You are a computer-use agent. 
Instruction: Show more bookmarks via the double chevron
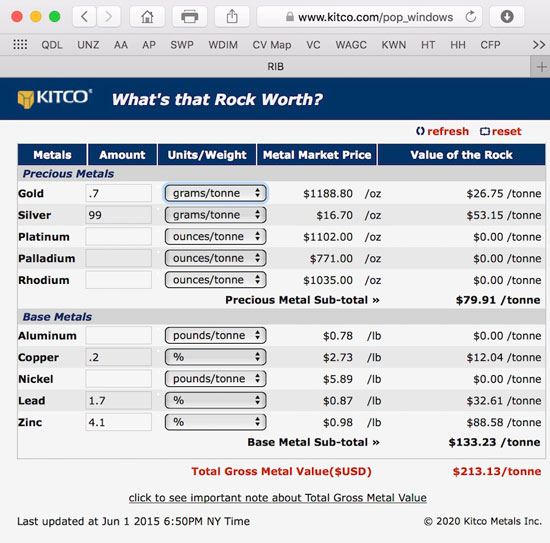(x=539, y=45)
